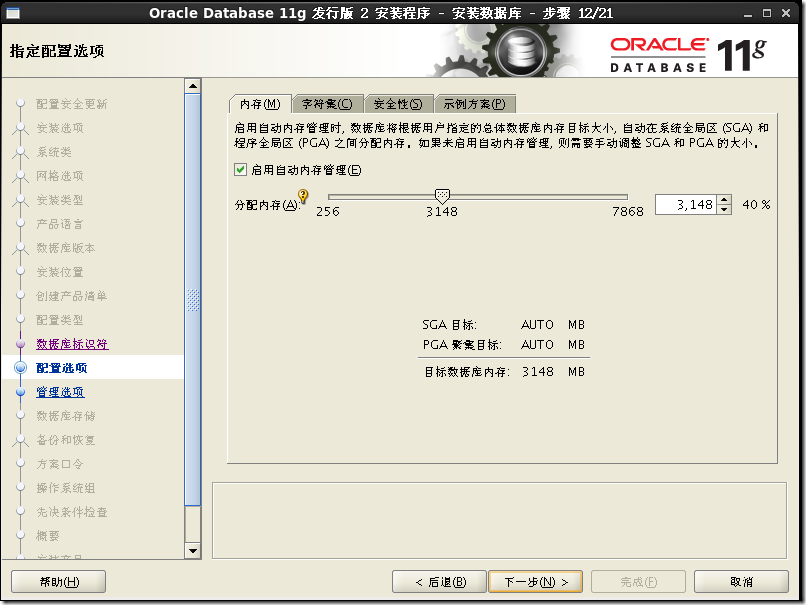This screenshot has height=605, width=806.
Task: Click sidebar scrollbar up arrow
Action: (193, 86)
